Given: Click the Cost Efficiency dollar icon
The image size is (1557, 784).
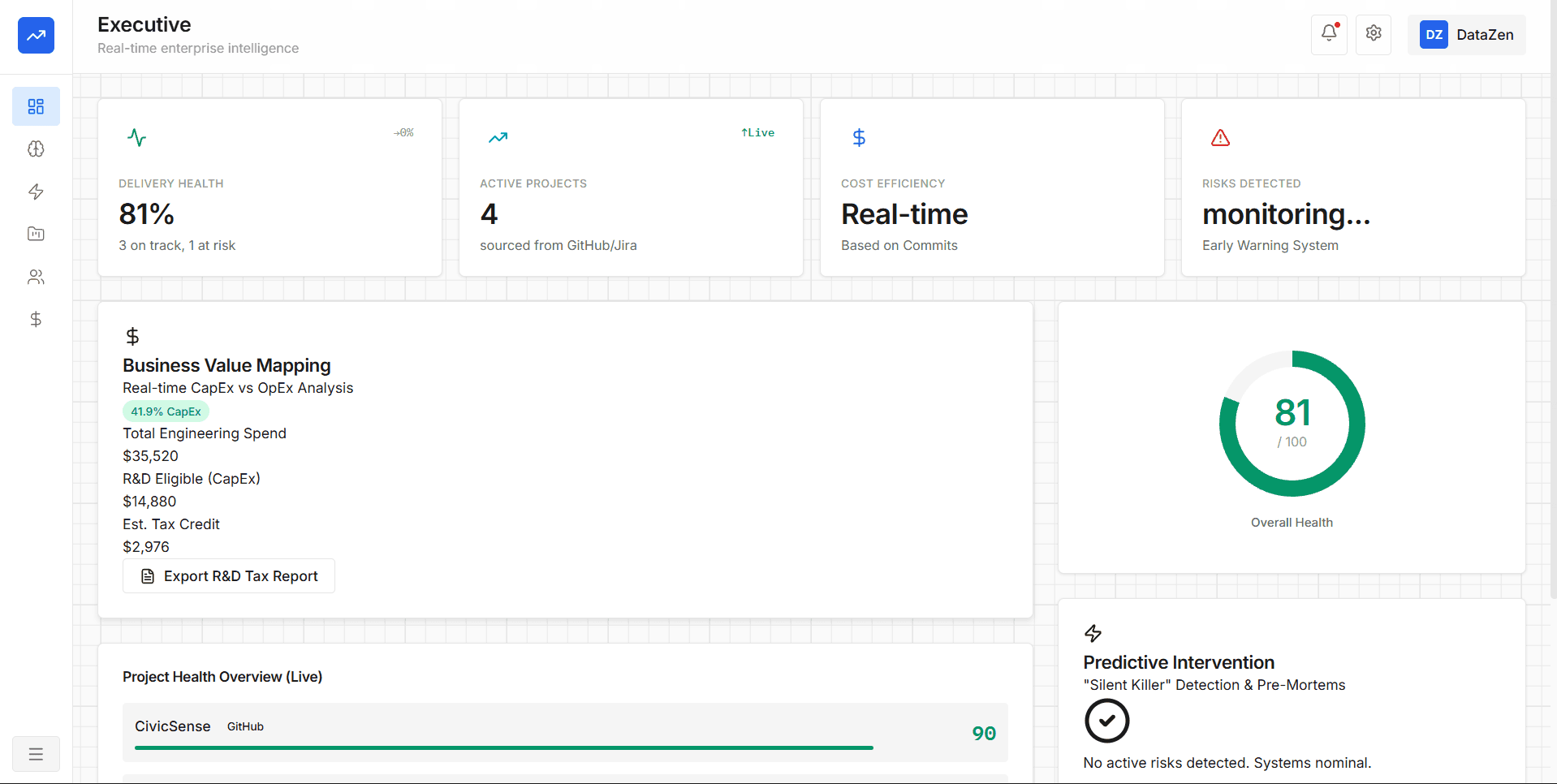Looking at the screenshot, I should point(859,137).
